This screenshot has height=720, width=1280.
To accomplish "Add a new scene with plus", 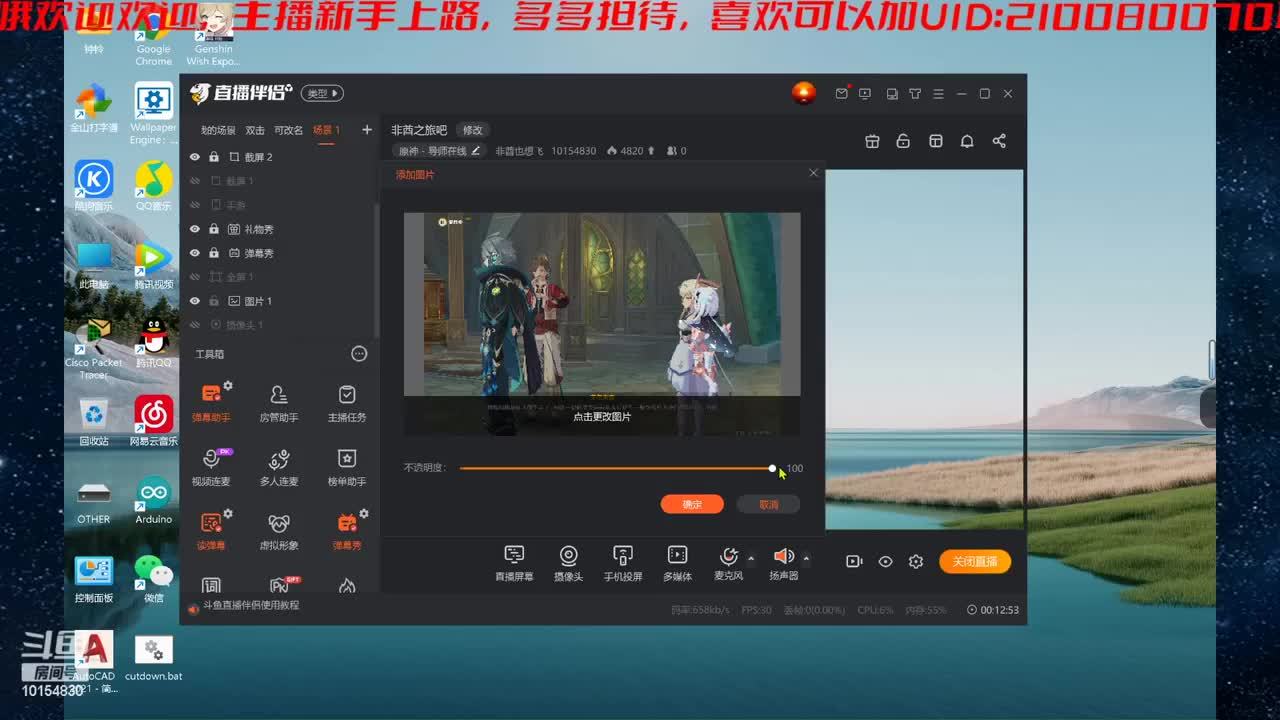I will (367, 130).
